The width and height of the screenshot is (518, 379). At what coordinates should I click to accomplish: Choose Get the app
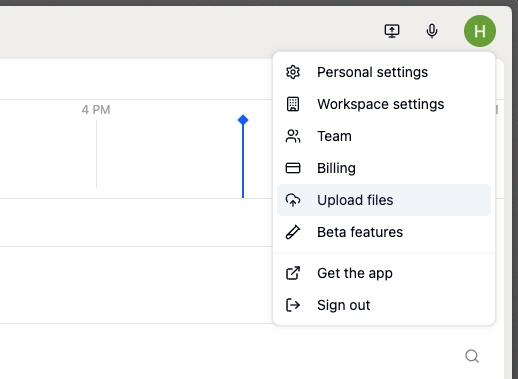[384, 273]
